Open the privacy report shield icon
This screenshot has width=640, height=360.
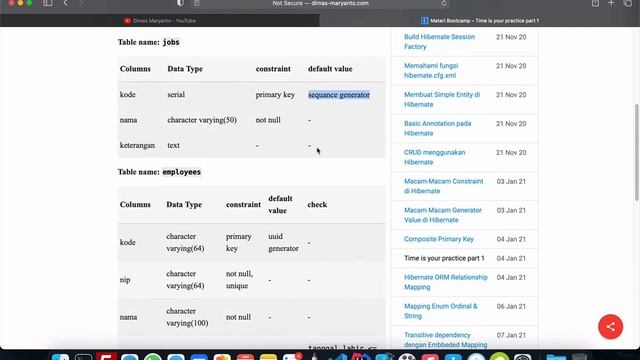[x=180, y=3]
